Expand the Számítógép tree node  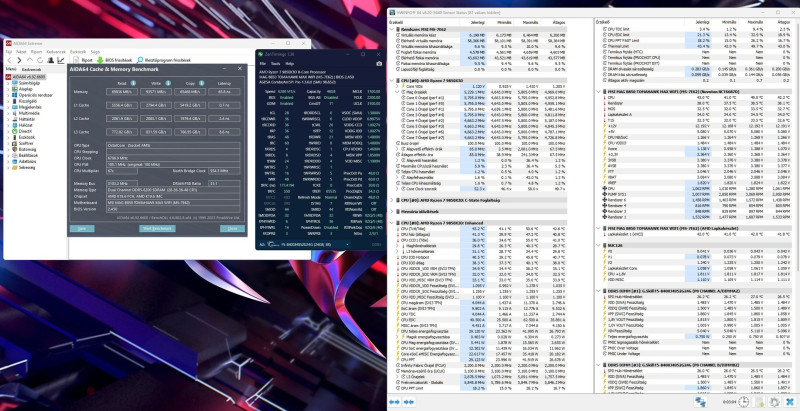tap(8, 83)
